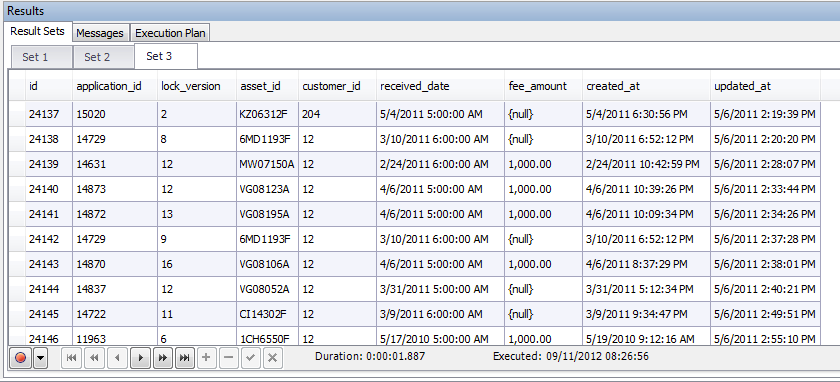
Task: Click the cancel edit X button
Action: point(272,358)
